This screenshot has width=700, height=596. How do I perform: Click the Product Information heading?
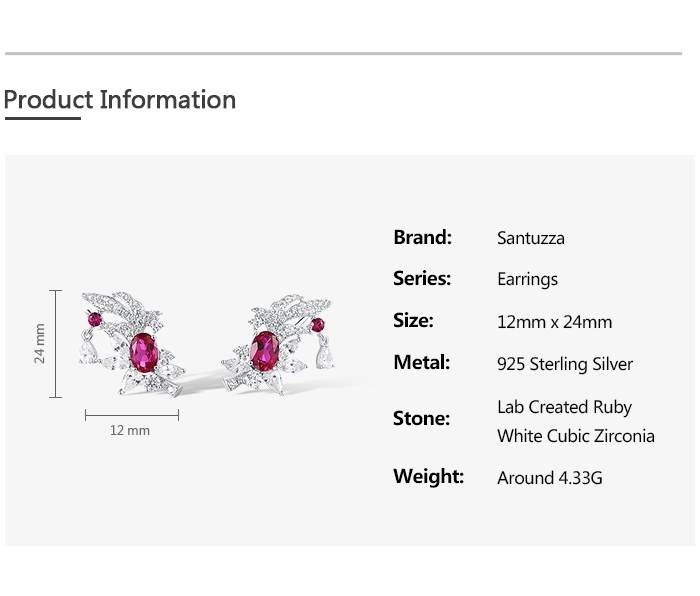click(x=120, y=100)
